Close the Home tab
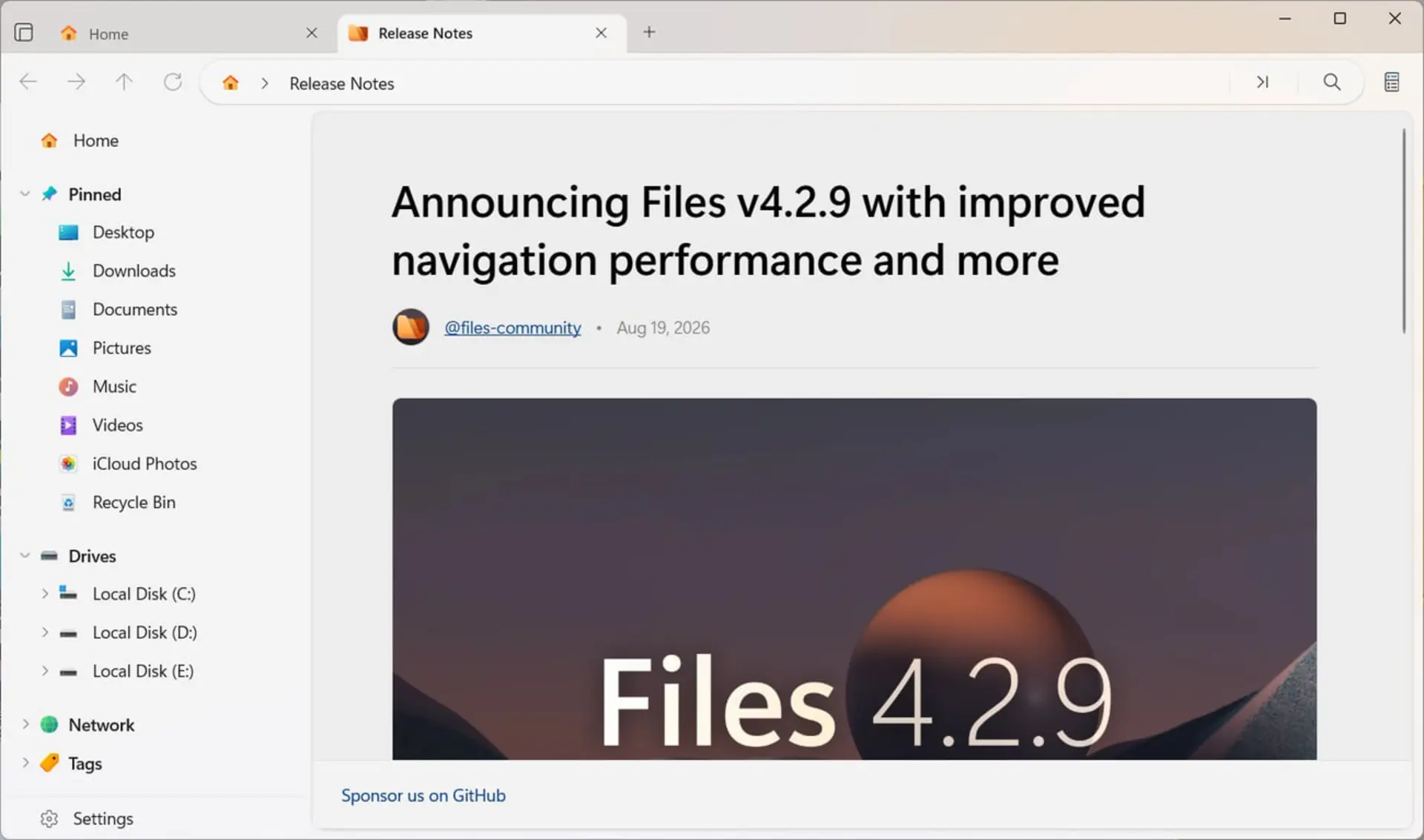Screen dimensions: 1424x840 [x=311, y=33]
